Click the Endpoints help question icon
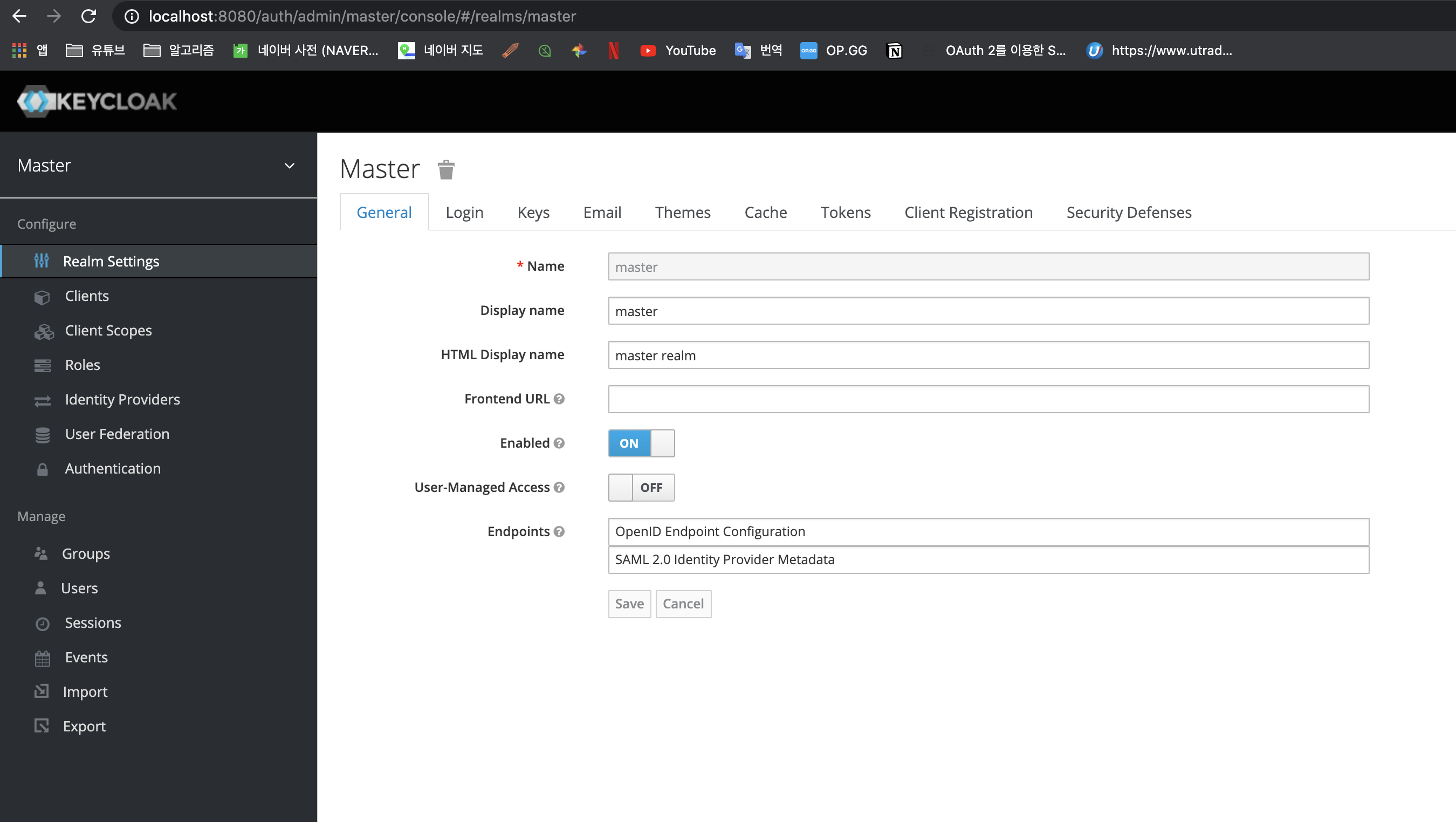Viewport: 1456px width, 822px height. (x=559, y=532)
